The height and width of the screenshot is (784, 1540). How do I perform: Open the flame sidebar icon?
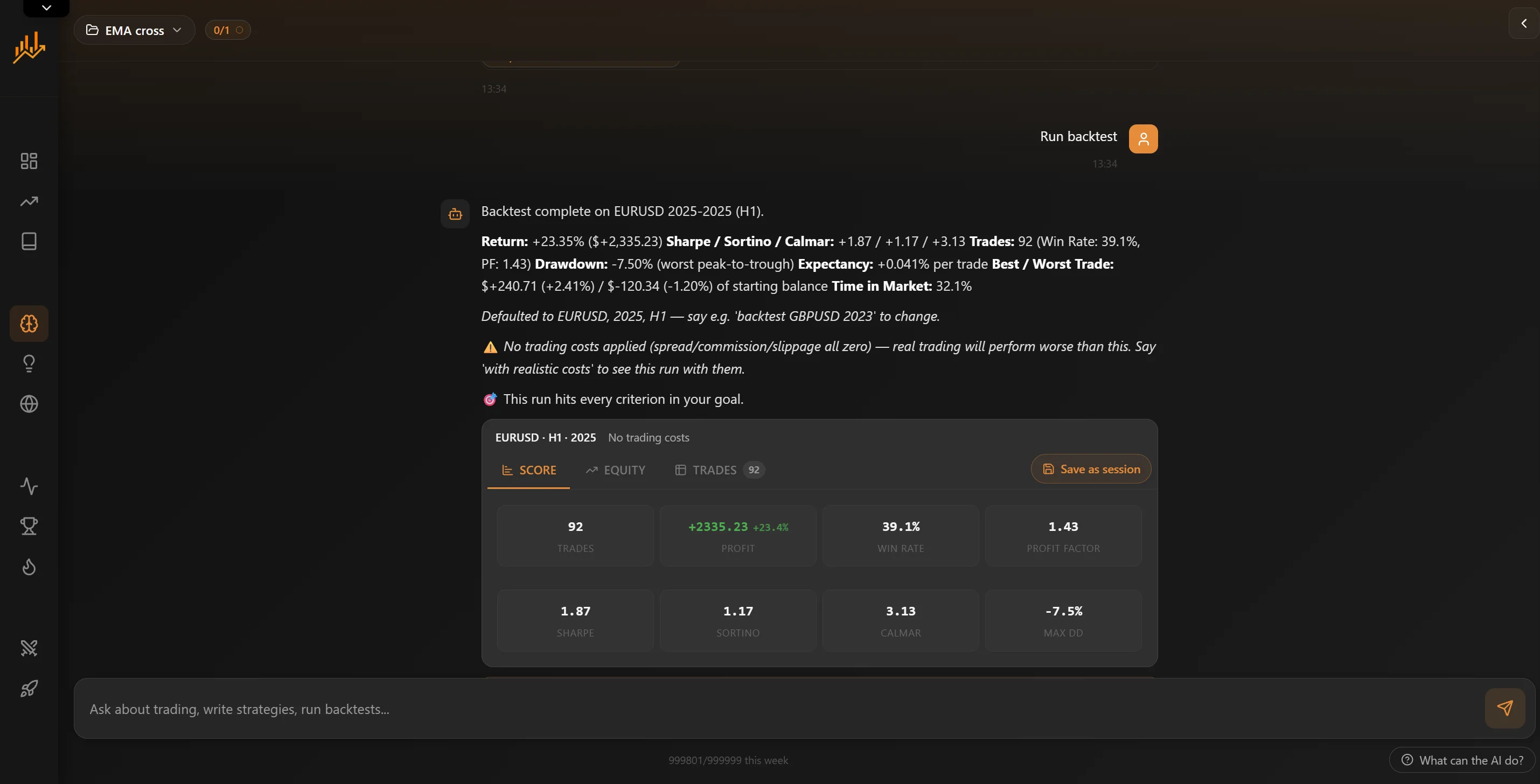29,566
